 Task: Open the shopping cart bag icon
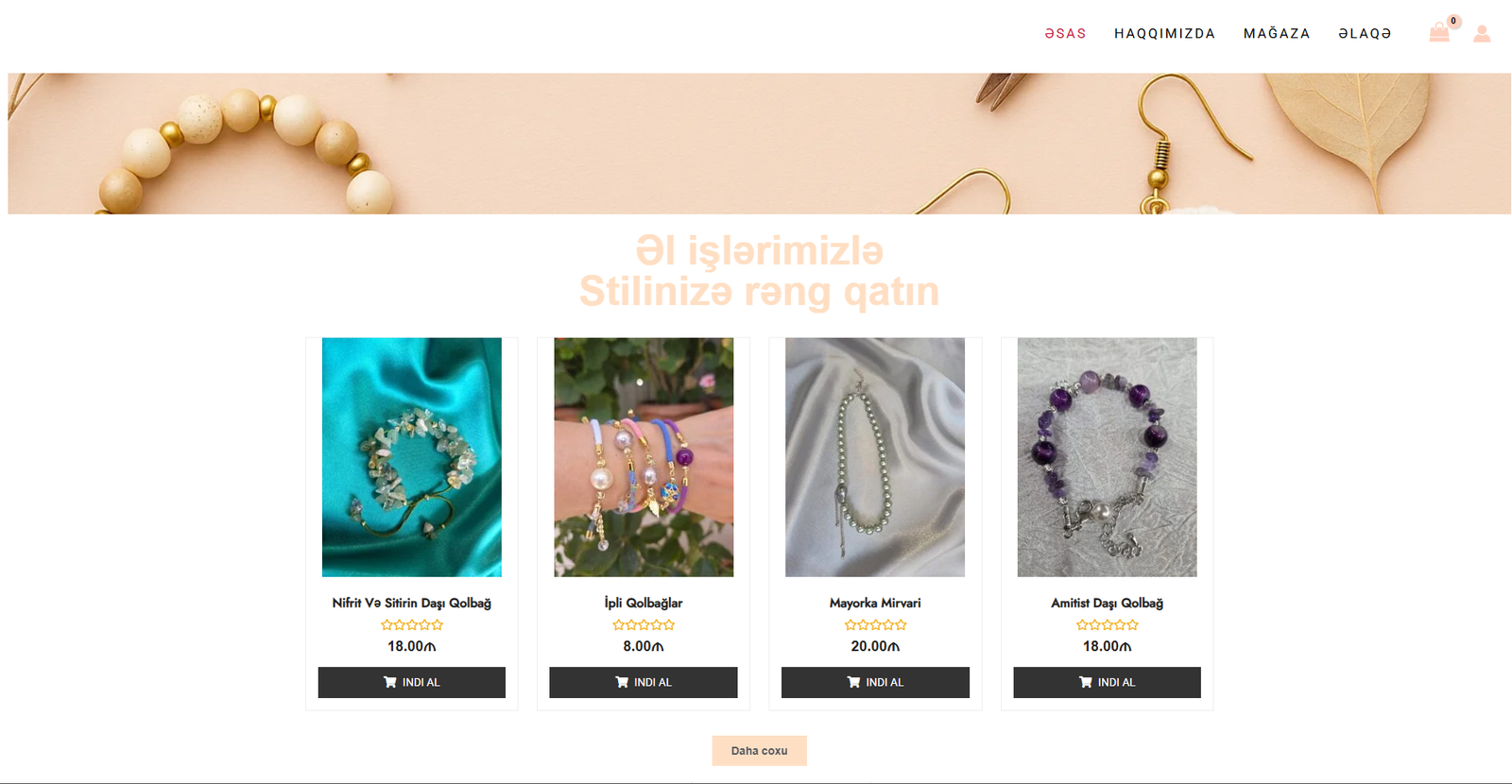1439,33
